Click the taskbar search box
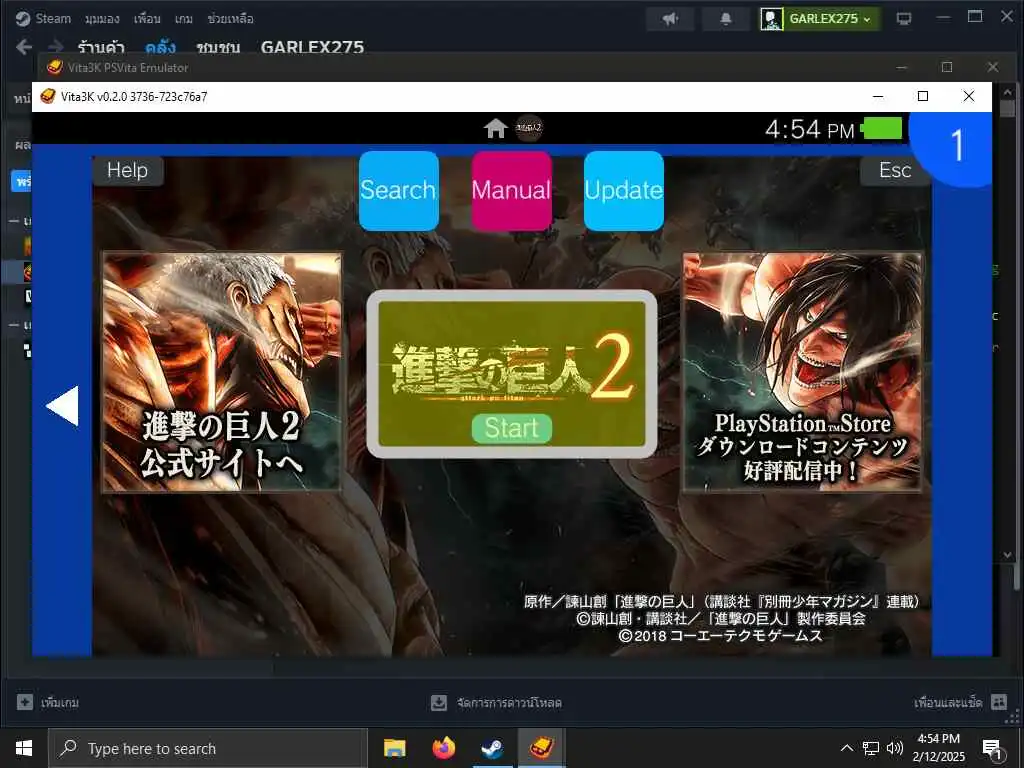Image resolution: width=1024 pixels, height=768 pixels. [x=207, y=748]
